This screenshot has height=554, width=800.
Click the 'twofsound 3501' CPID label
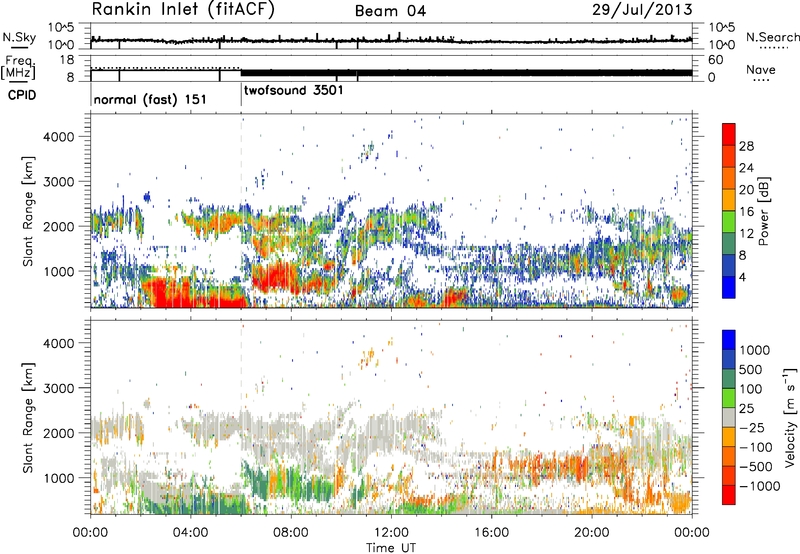coord(294,91)
